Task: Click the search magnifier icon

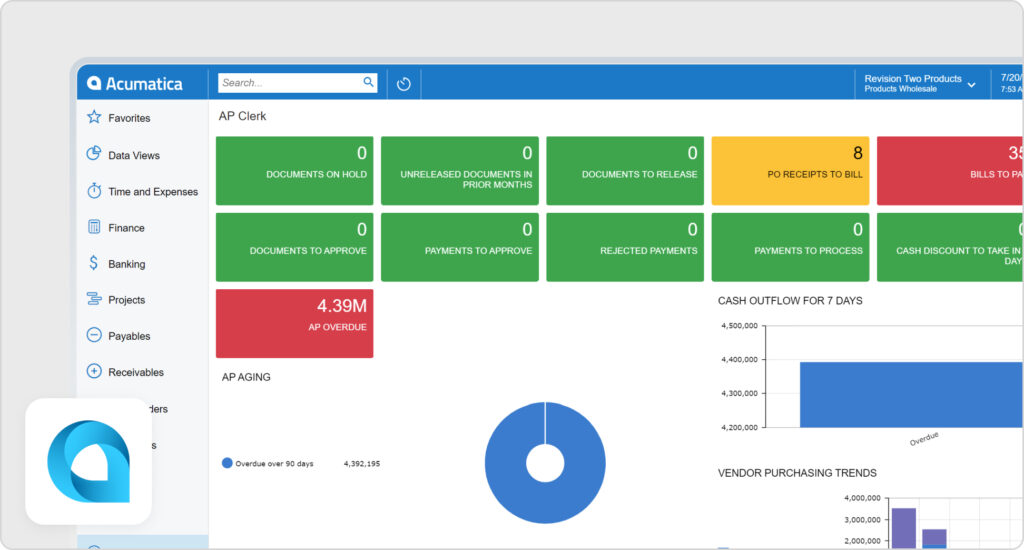Action: [x=368, y=82]
